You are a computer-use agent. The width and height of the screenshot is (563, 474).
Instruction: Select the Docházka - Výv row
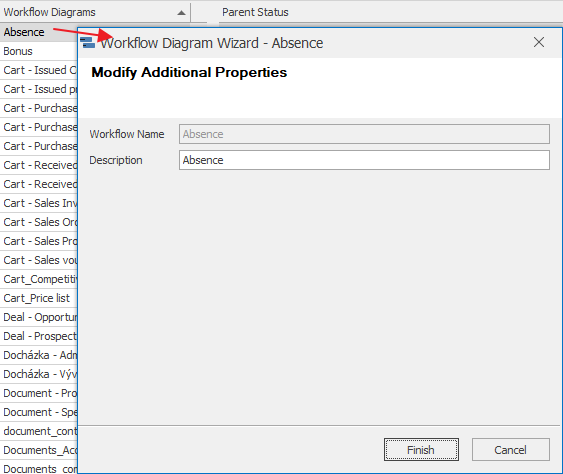(x=38, y=374)
